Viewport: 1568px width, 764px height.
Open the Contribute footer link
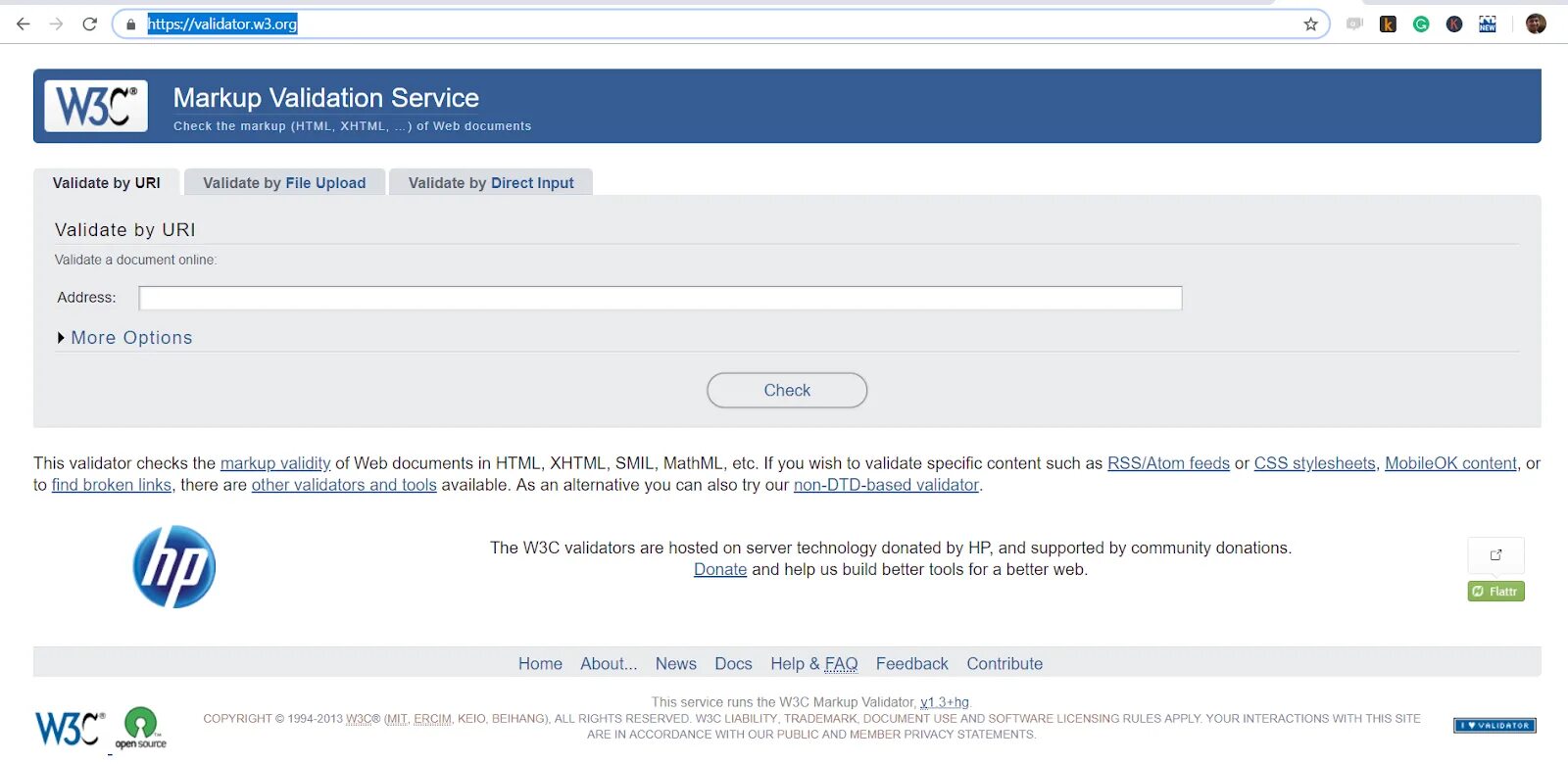click(1004, 664)
